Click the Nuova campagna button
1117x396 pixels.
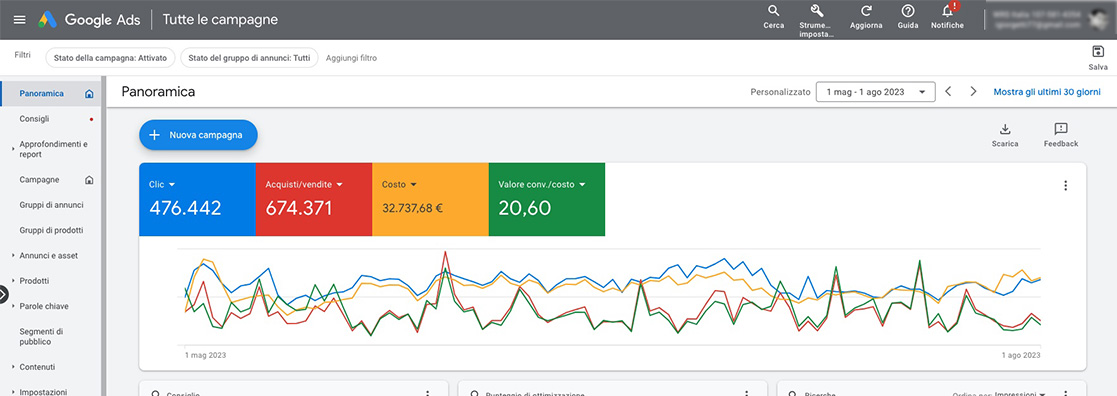(x=198, y=135)
